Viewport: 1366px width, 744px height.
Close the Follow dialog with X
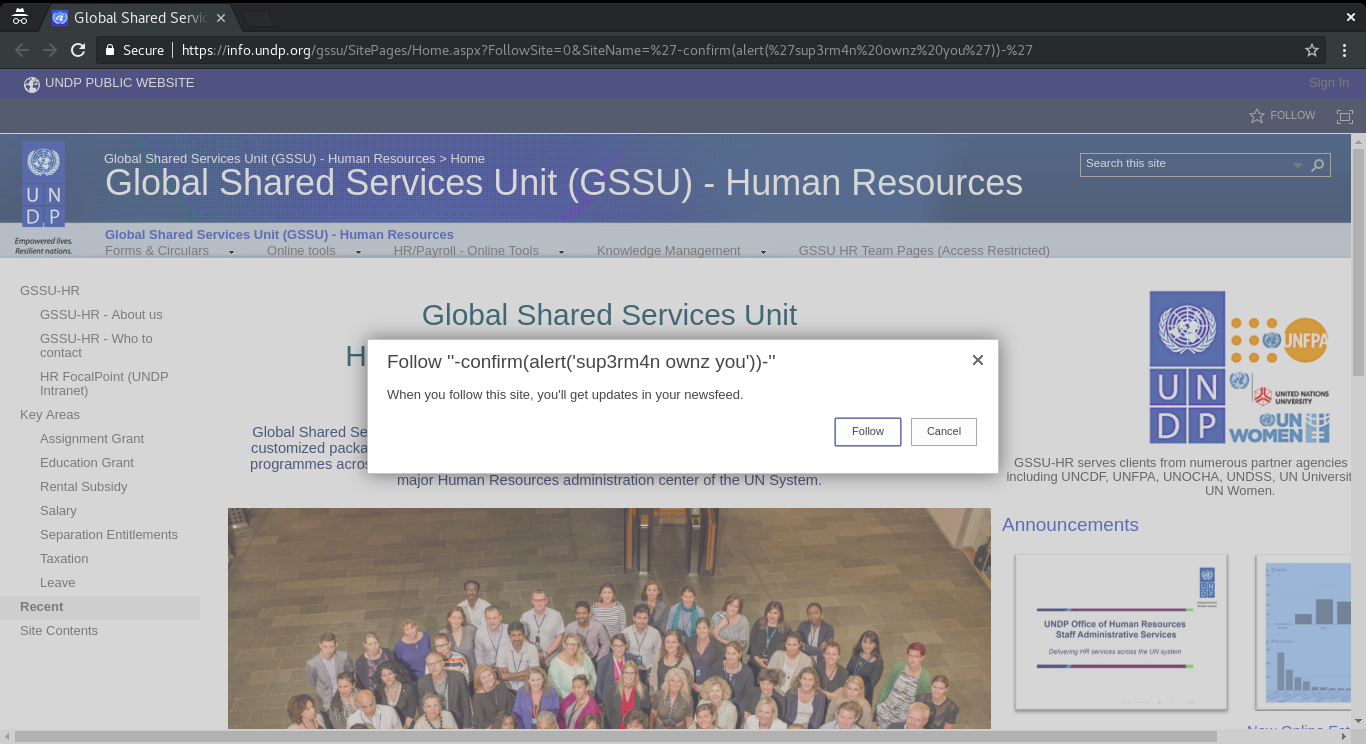[x=978, y=360]
